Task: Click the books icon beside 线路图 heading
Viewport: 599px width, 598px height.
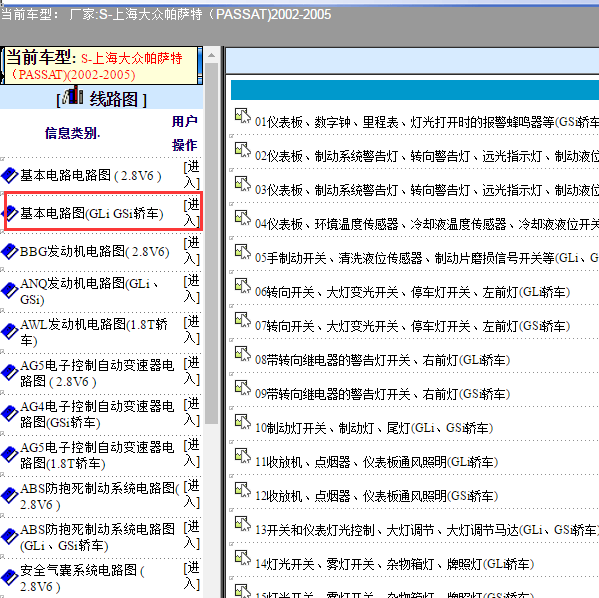Action: [x=73, y=95]
